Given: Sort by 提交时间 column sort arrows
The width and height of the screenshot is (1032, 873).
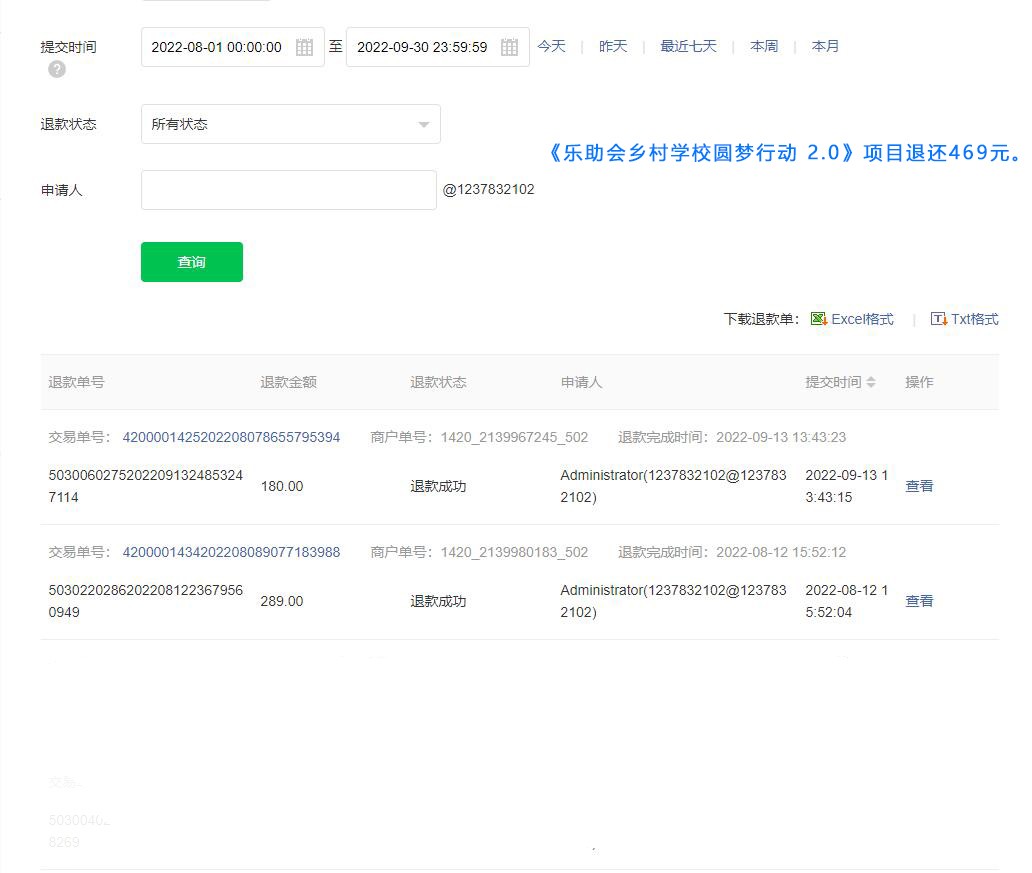Looking at the screenshot, I should click(x=871, y=382).
